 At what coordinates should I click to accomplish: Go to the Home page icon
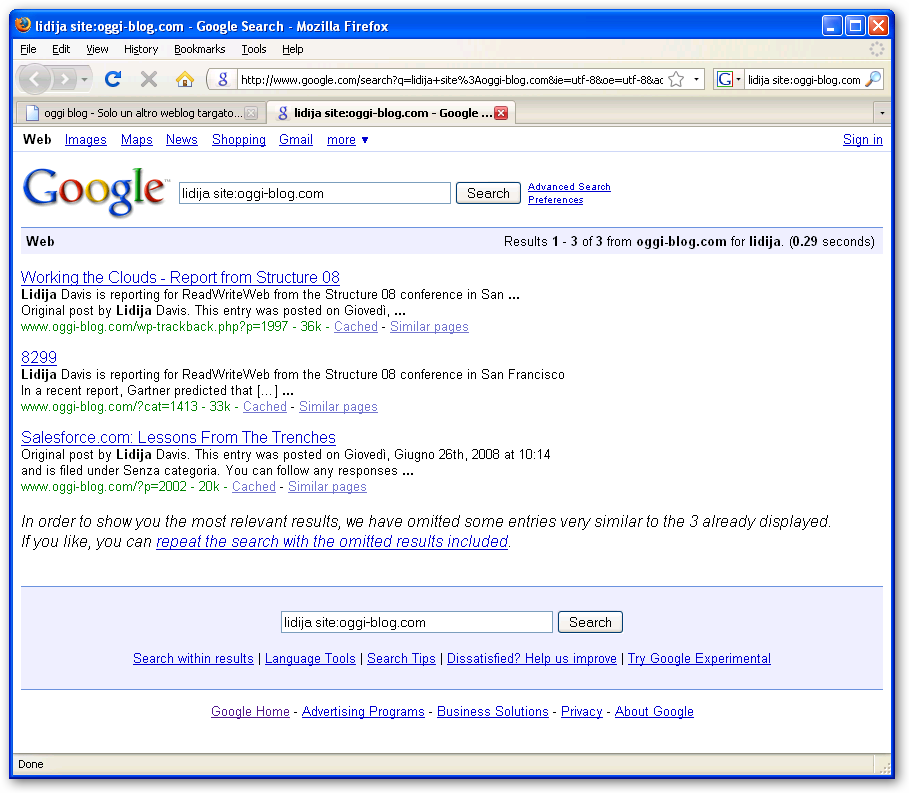pos(184,79)
